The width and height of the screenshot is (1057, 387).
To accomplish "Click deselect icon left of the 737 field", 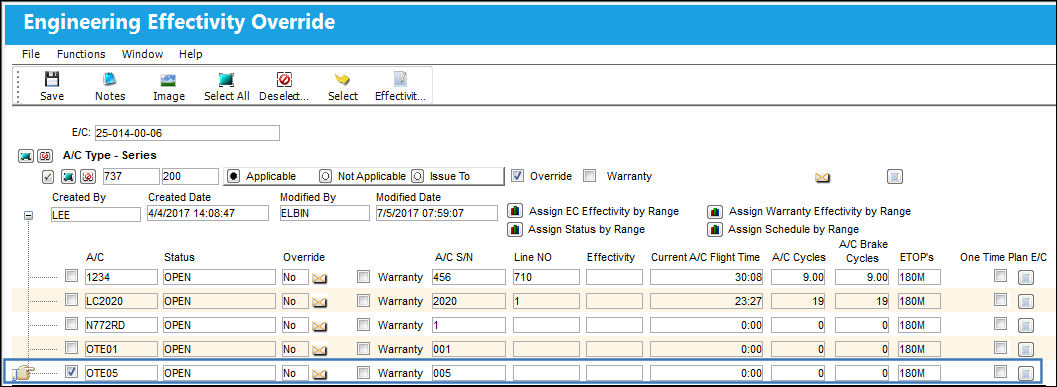I will point(87,177).
